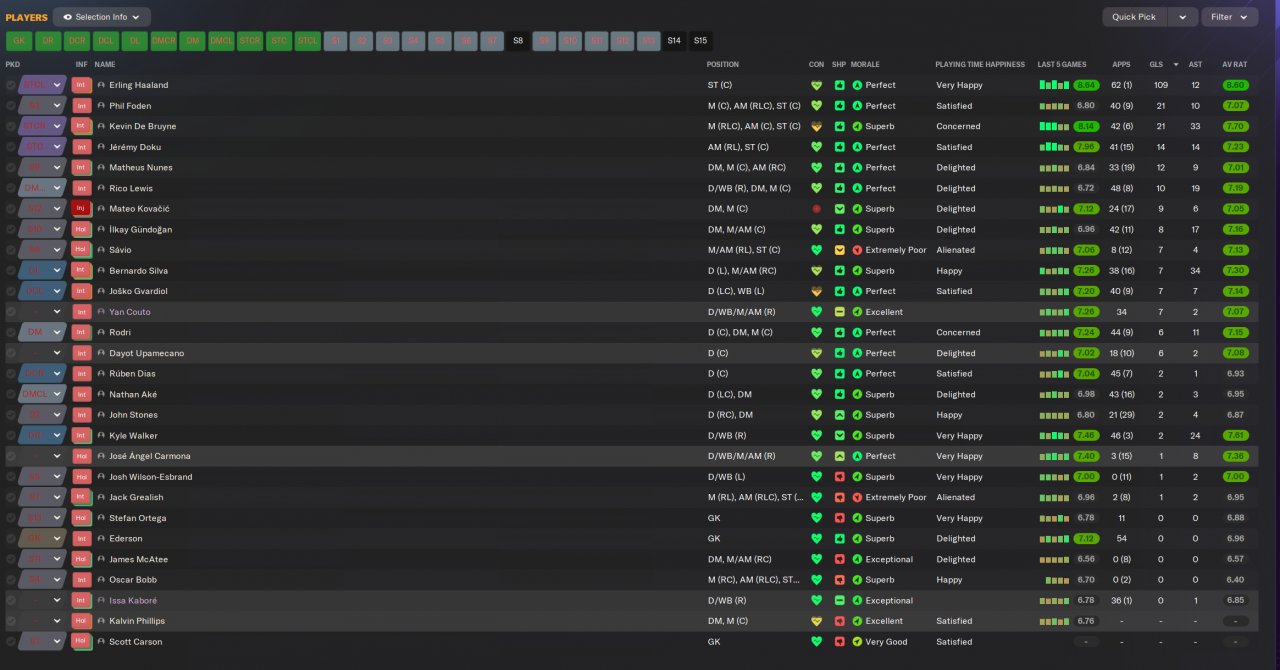Click Scott Carson's Very Good morale icon
The image size is (1280, 670).
pos(857,641)
